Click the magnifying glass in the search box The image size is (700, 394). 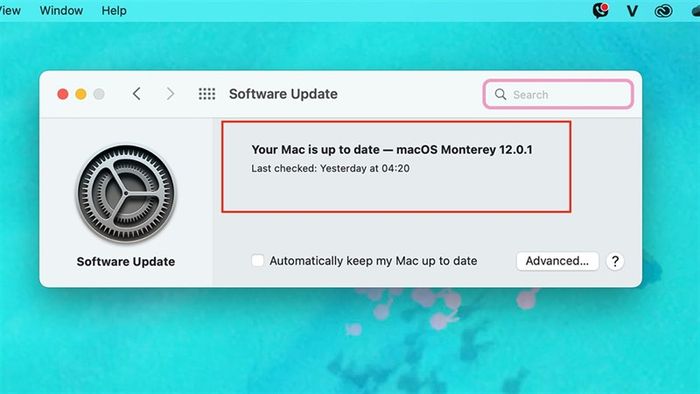[x=500, y=94]
